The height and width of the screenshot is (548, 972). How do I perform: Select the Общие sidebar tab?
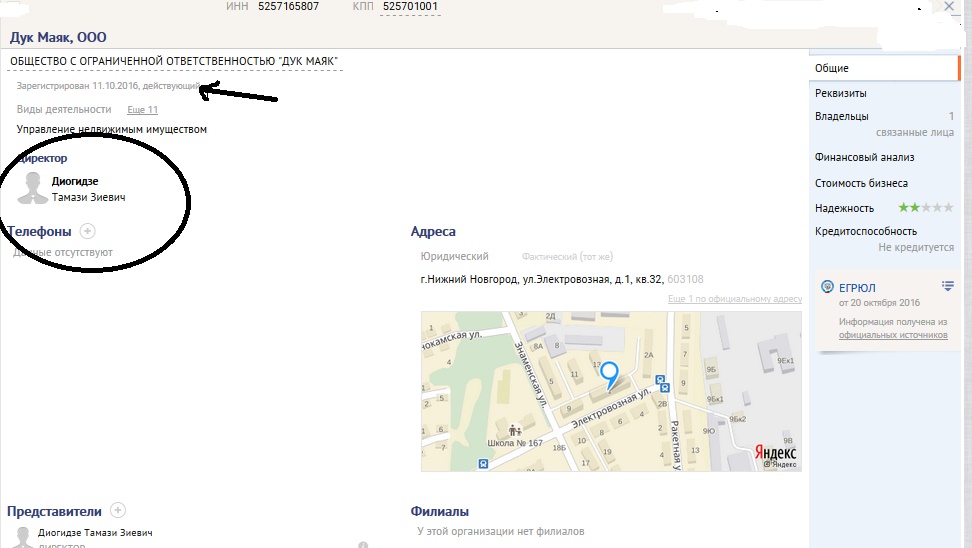(832, 68)
